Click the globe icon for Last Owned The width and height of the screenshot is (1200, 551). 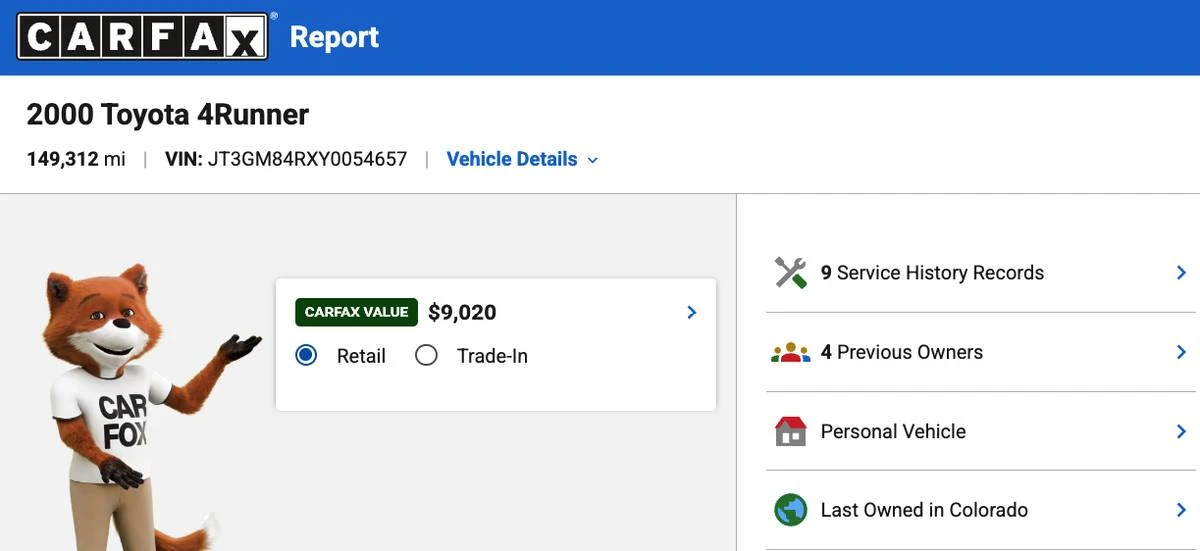click(x=790, y=510)
